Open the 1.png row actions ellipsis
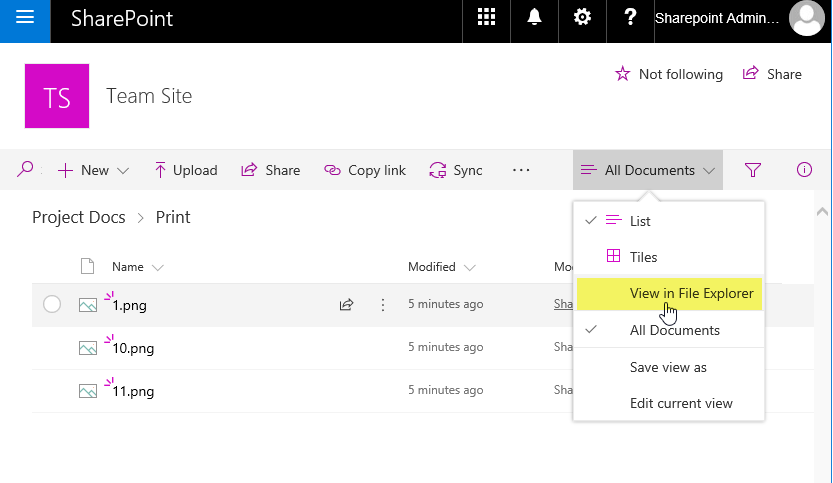 (x=382, y=304)
